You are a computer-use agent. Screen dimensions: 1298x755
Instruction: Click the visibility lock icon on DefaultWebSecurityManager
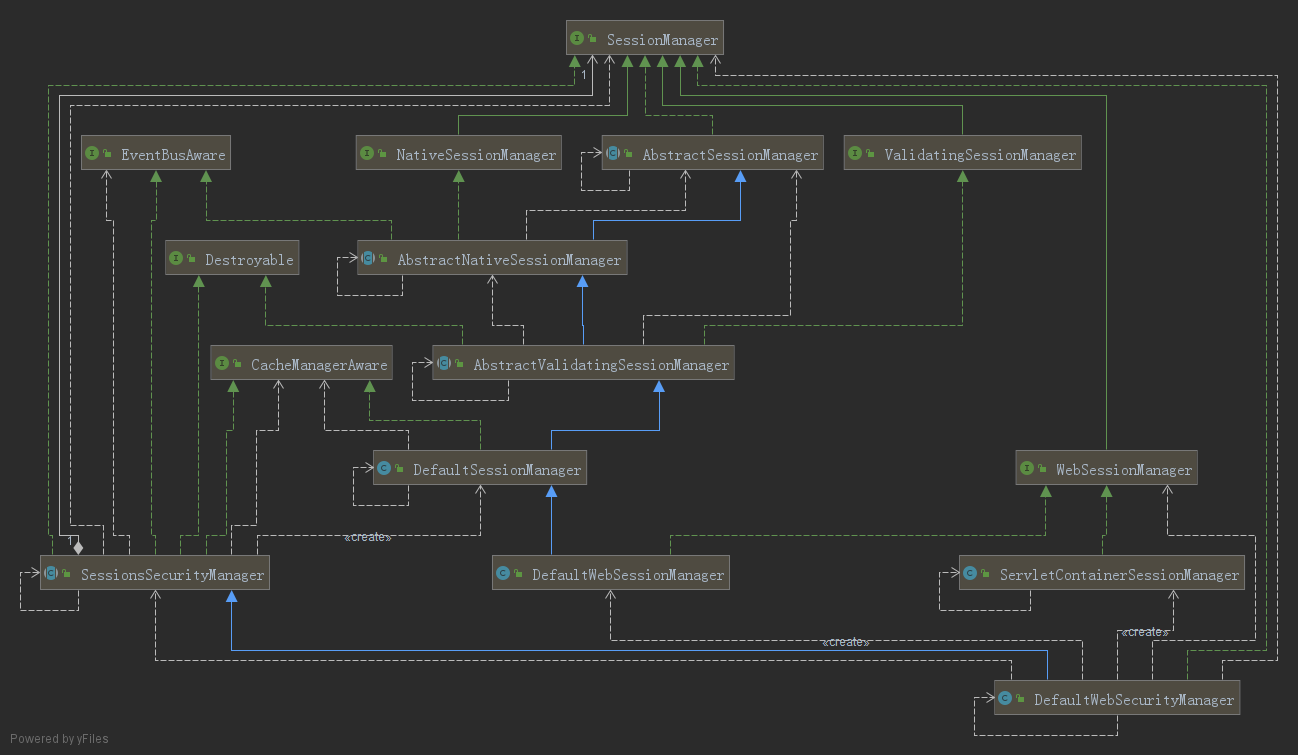tap(1020, 700)
